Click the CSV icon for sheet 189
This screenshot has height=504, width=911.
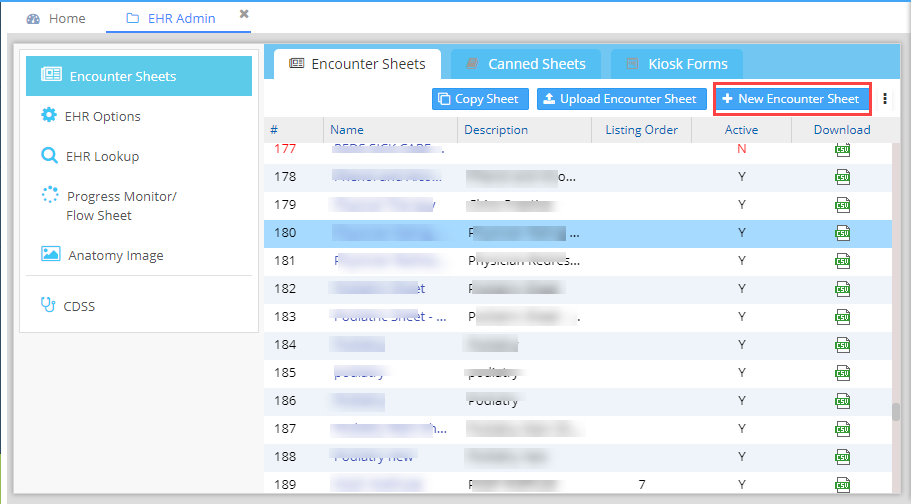point(842,485)
